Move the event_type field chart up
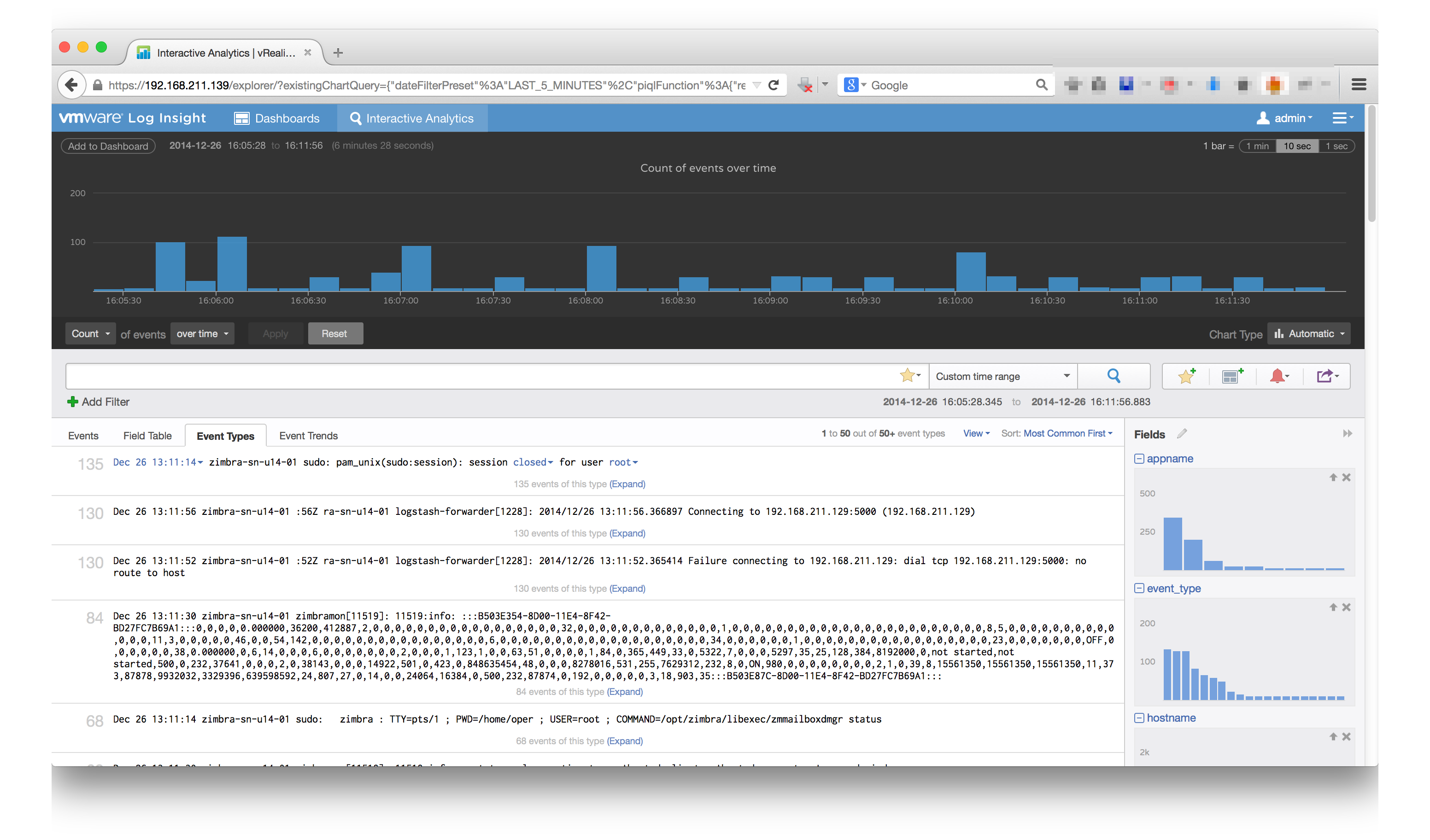The image size is (1430, 840). pyautogui.click(x=1333, y=607)
